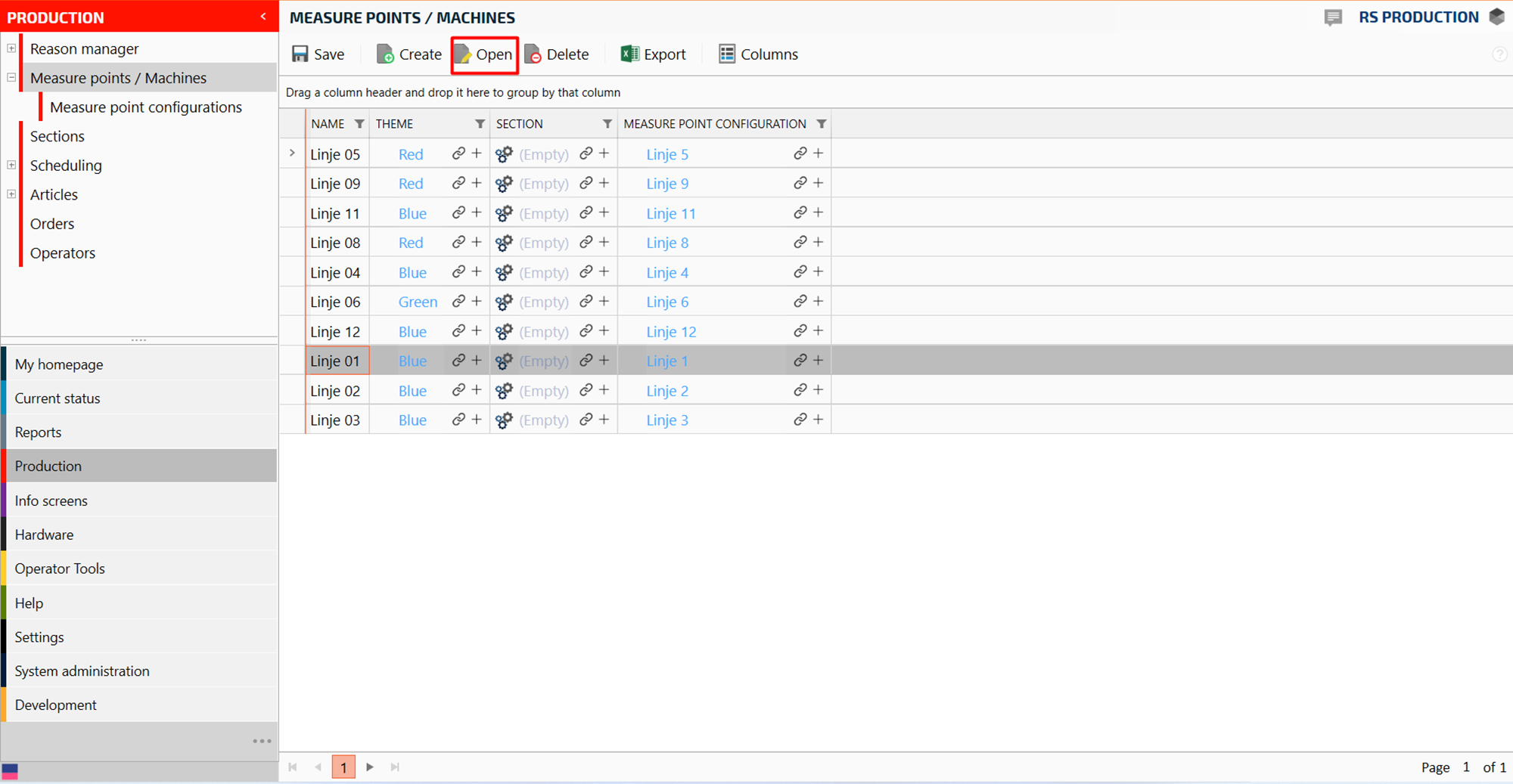
Task: Go to Info screens section
Action: click(51, 500)
